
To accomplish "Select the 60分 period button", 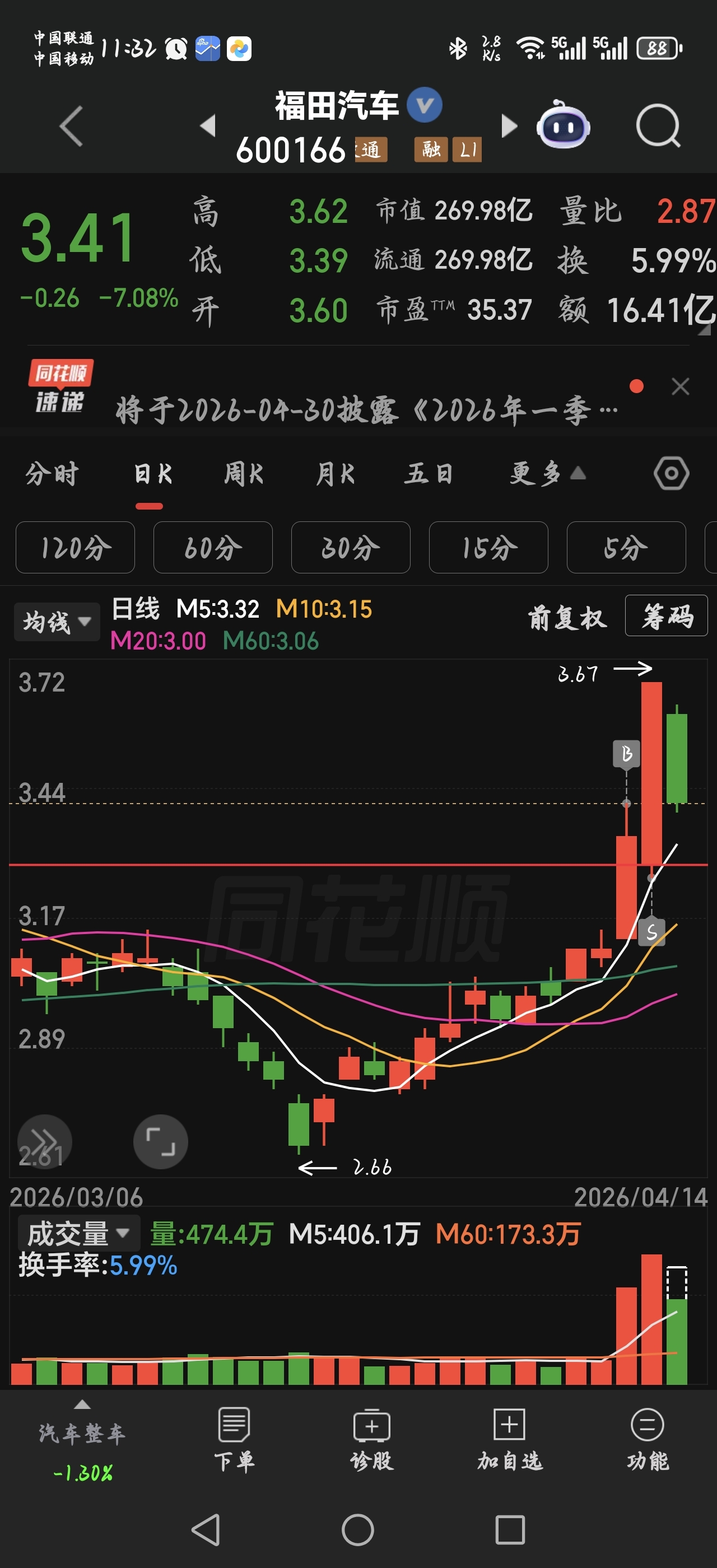I will (x=213, y=547).
